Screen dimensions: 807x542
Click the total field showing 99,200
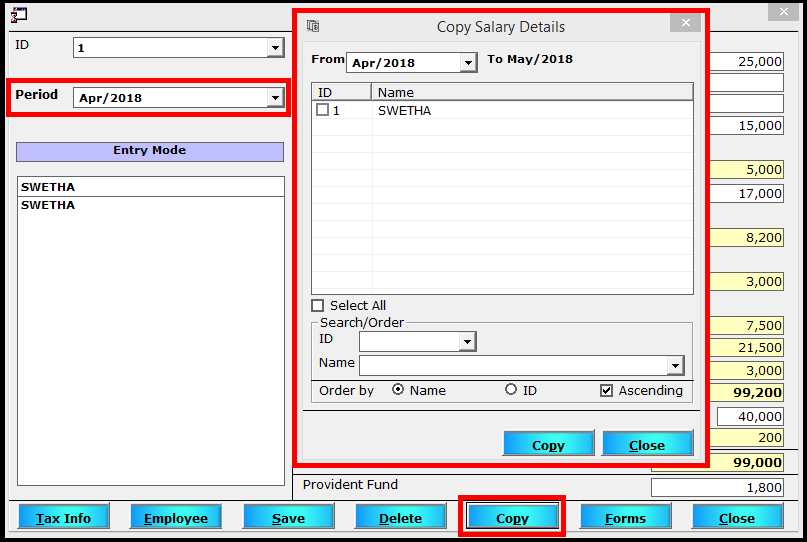747,392
